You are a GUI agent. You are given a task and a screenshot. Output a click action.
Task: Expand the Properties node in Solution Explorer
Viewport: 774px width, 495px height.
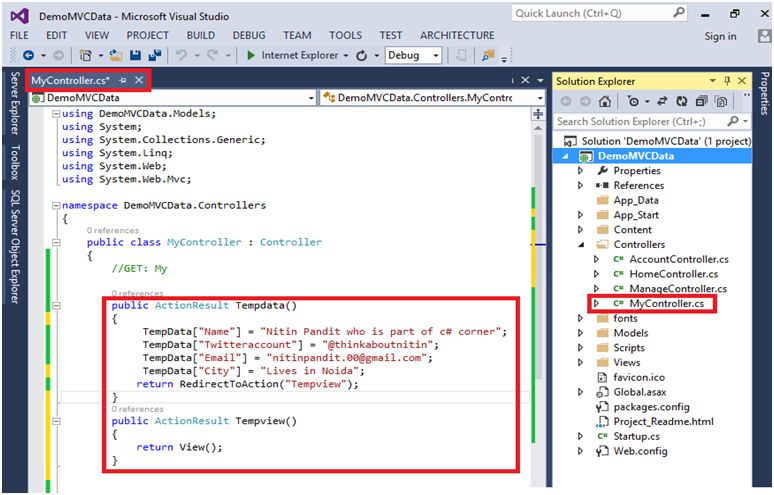[580, 170]
